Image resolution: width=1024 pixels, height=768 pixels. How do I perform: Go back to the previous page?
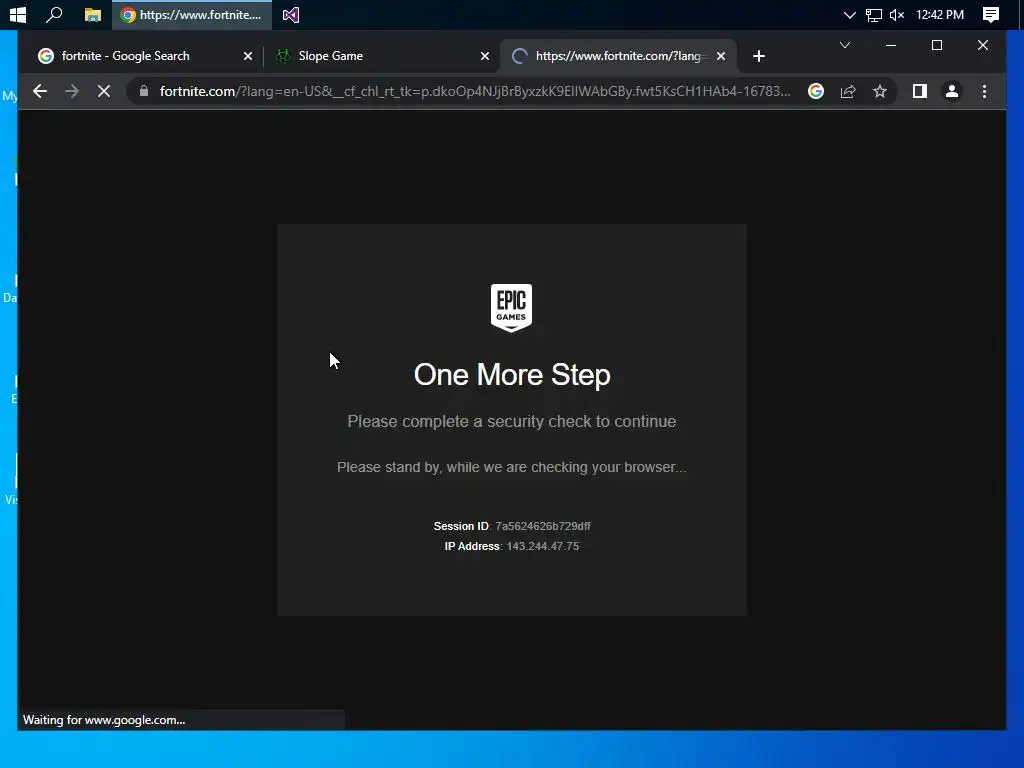tap(40, 91)
